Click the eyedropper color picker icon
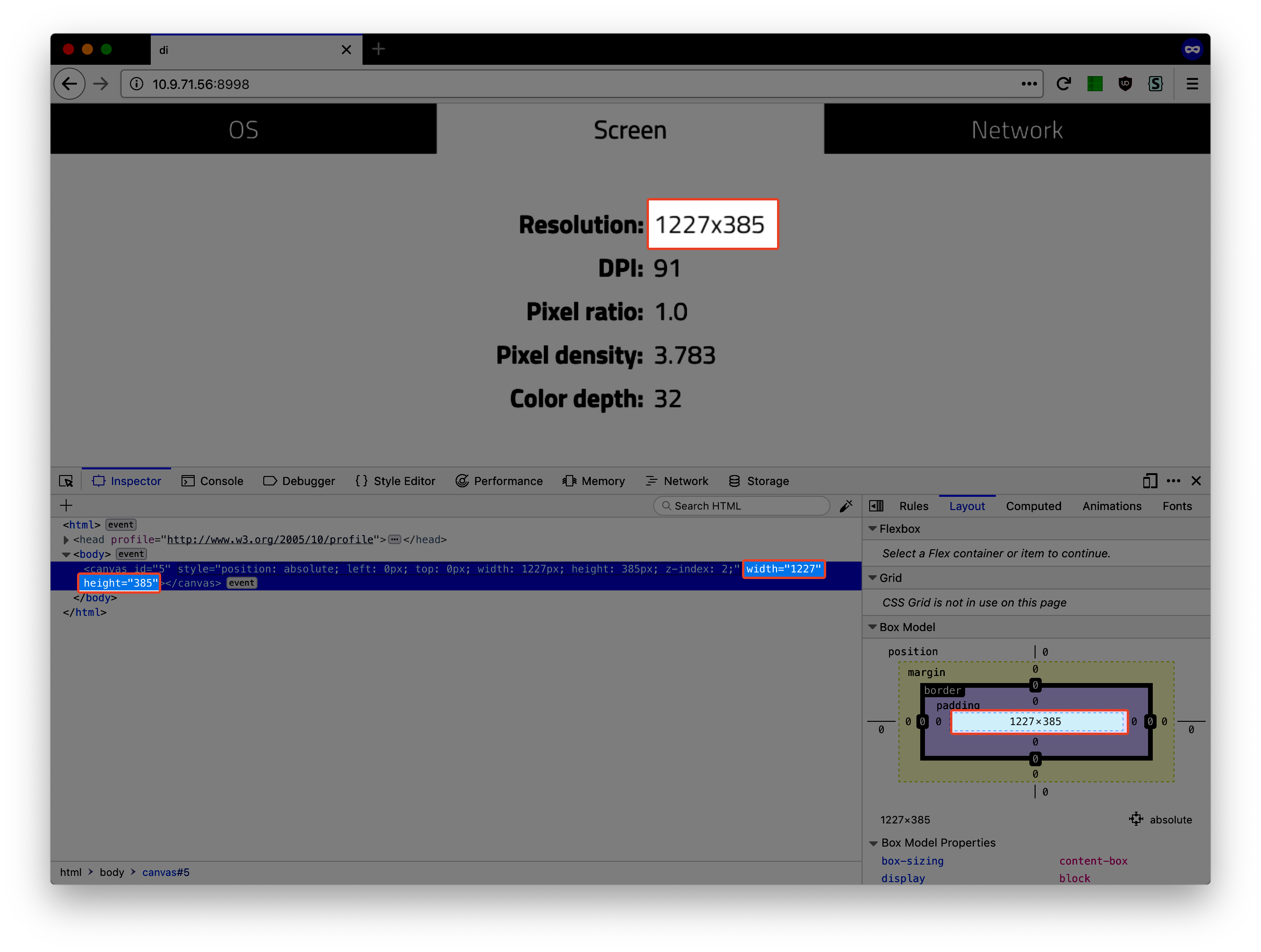This screenshot has width=1261, height=952. pyautogui.click(x=846, y=506)
